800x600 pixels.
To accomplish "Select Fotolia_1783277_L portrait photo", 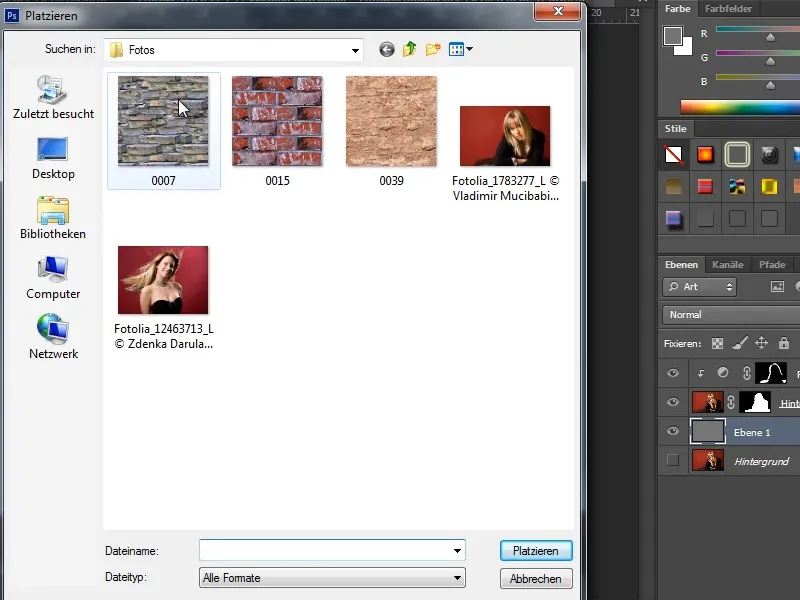I will (x=505, y=136).
